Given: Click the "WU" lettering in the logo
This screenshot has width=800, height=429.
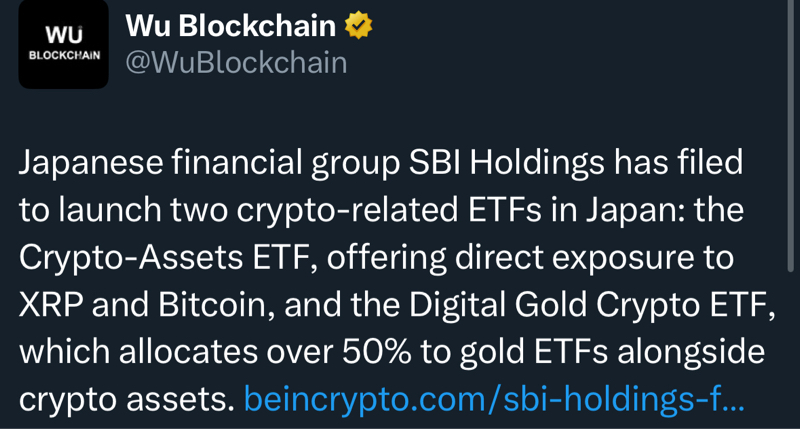Looking at the screenshot, I should 64,35.
